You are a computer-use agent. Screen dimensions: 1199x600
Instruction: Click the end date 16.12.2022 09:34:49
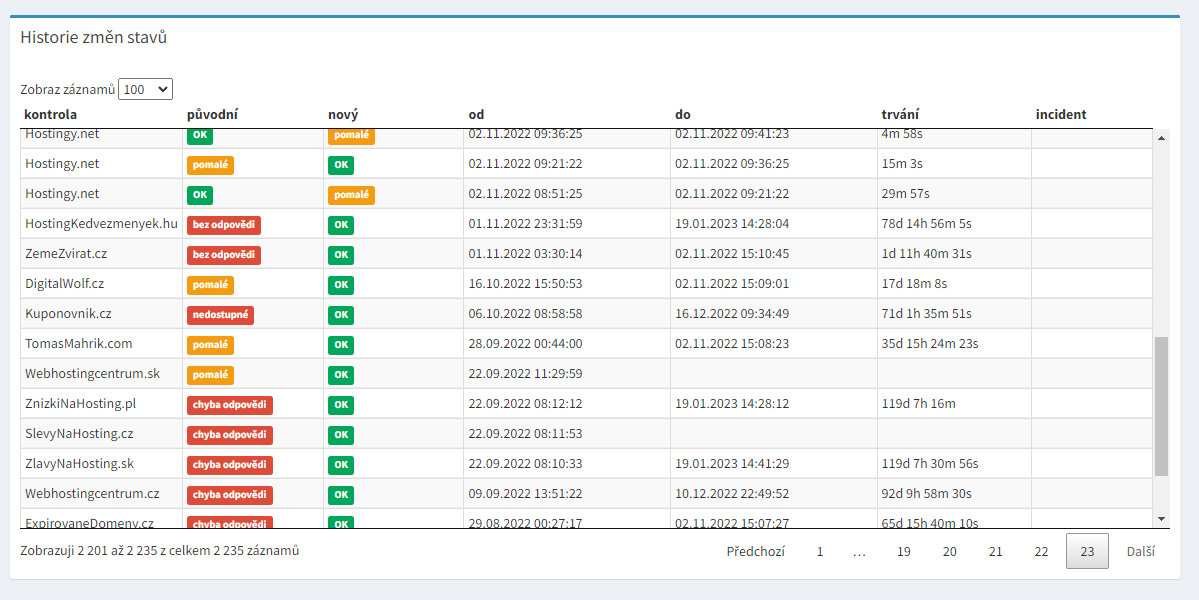(x=732, y=313)
